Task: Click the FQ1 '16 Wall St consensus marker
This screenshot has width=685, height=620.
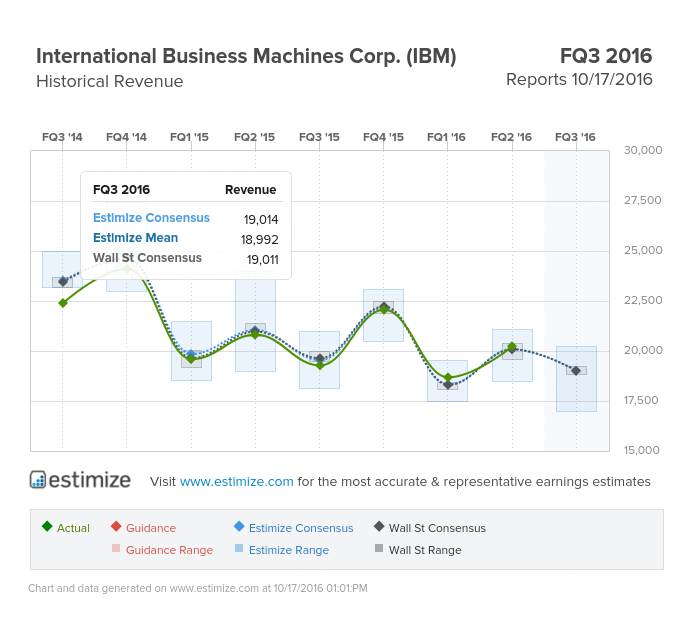Action: pyautogui.click(x=448, y=385)
